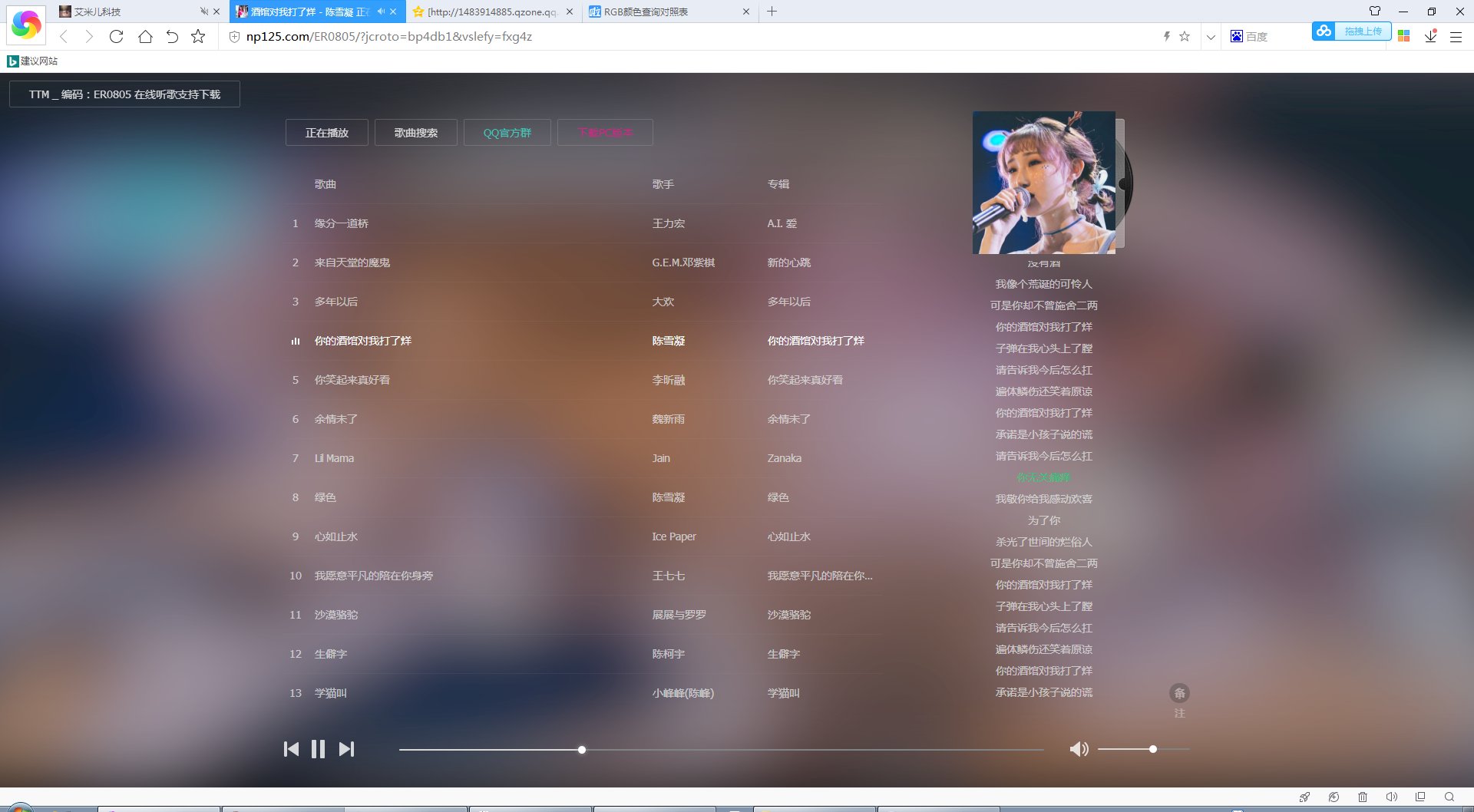Viewport: 1474px width, 812px height.
Task: Skip to the next track
Action: click(x=347, y=749)
